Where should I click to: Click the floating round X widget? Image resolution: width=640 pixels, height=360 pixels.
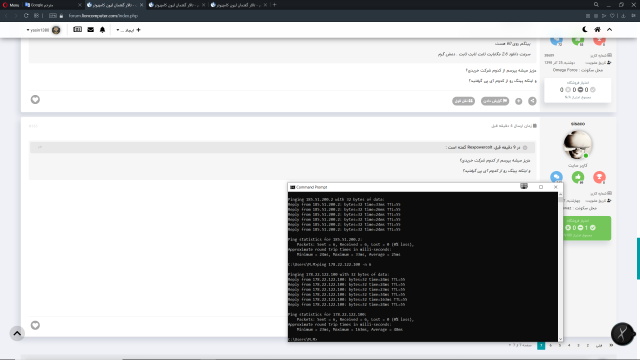[x=622, y=334]
